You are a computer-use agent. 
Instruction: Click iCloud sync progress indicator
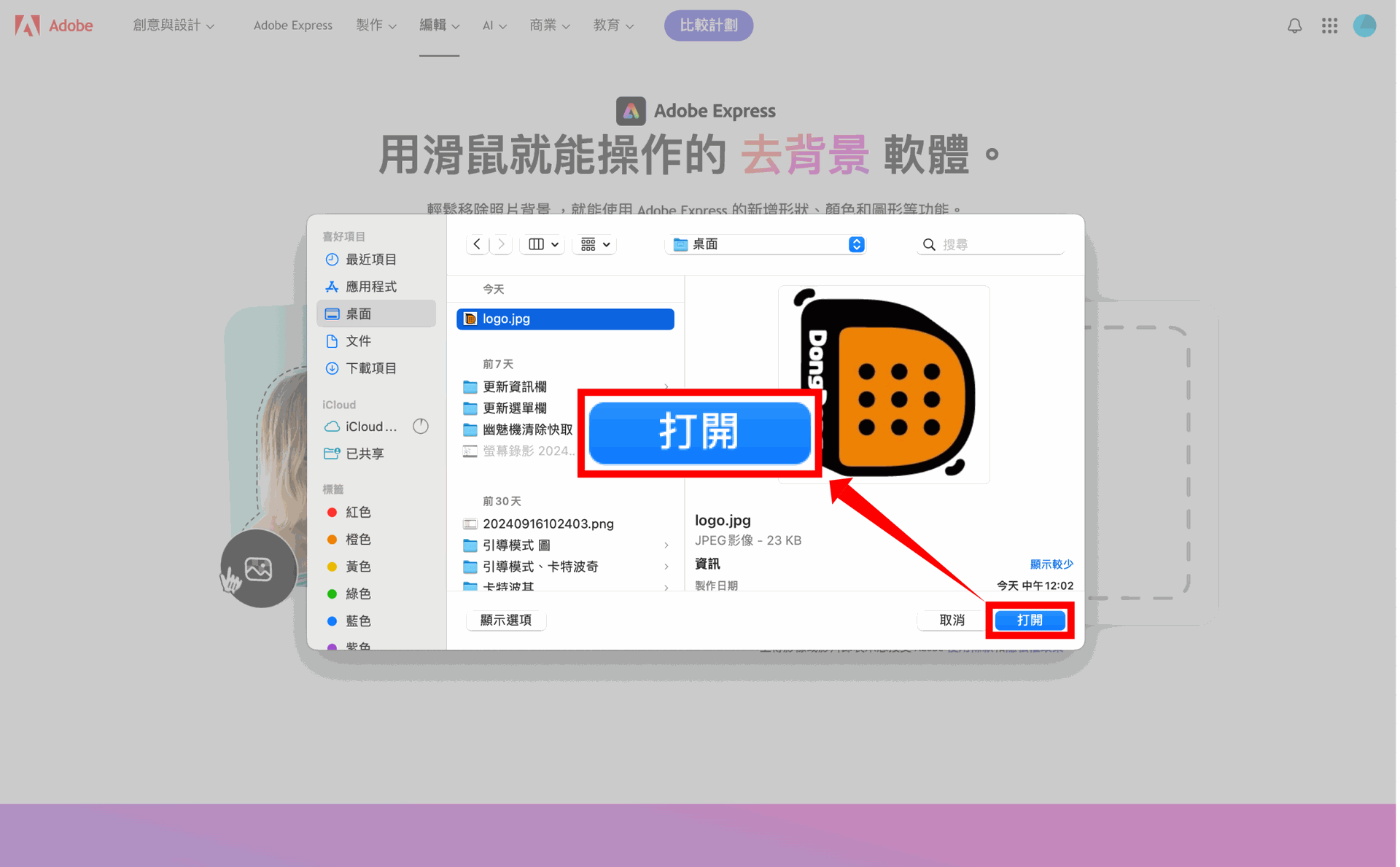coord(421,427)
